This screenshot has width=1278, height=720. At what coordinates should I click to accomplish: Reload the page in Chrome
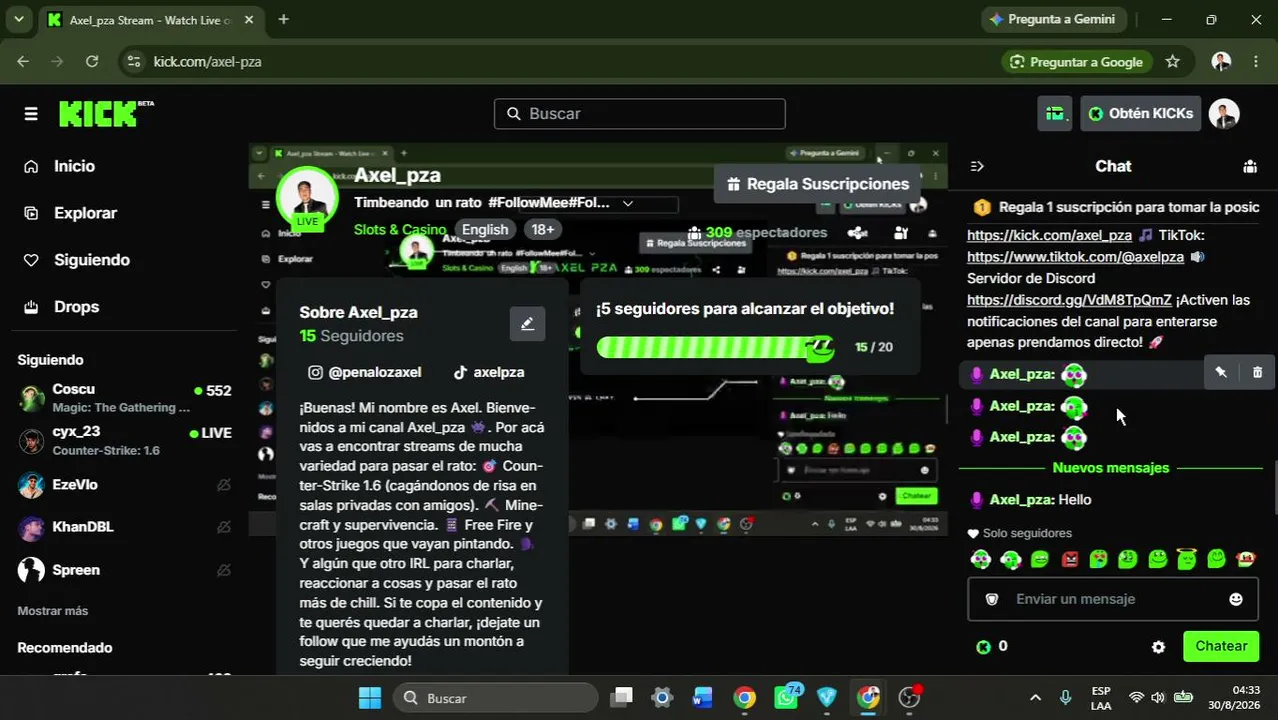pyautogui.click(x=92, y=62)
